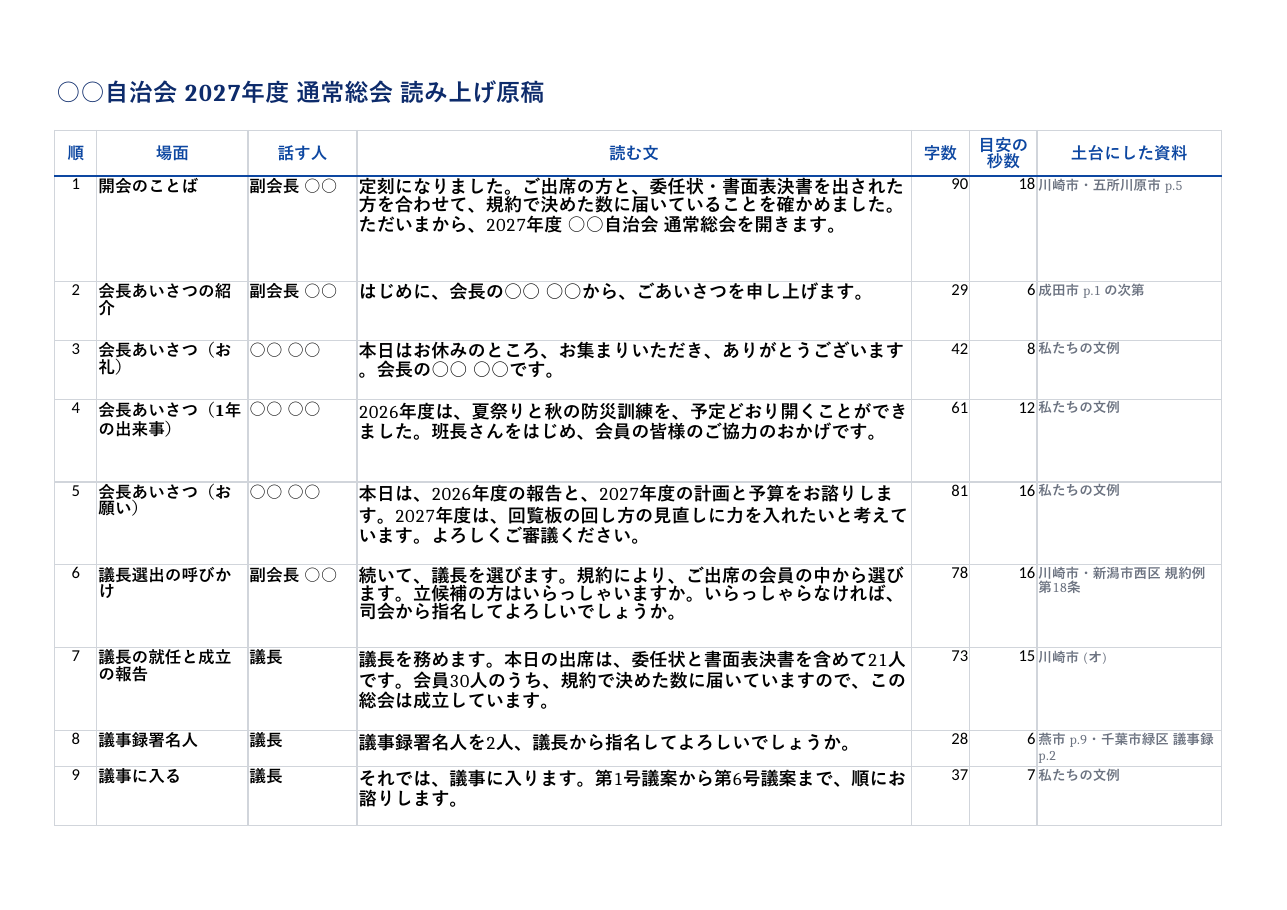Select the "土台にした資料" column header
1287x910 pixels.
pyautogui.click(x=1129, y=153)
